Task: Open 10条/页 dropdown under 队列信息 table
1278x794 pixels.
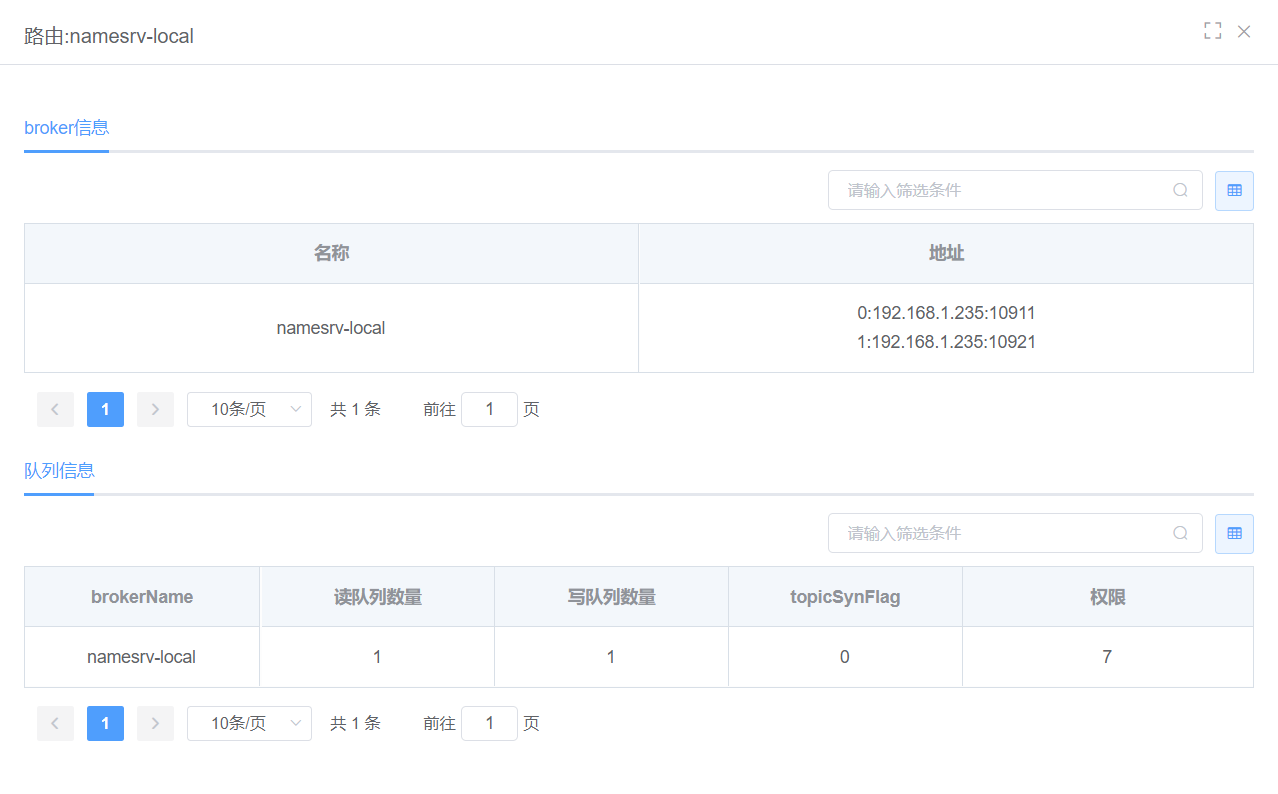Action: 249,723
